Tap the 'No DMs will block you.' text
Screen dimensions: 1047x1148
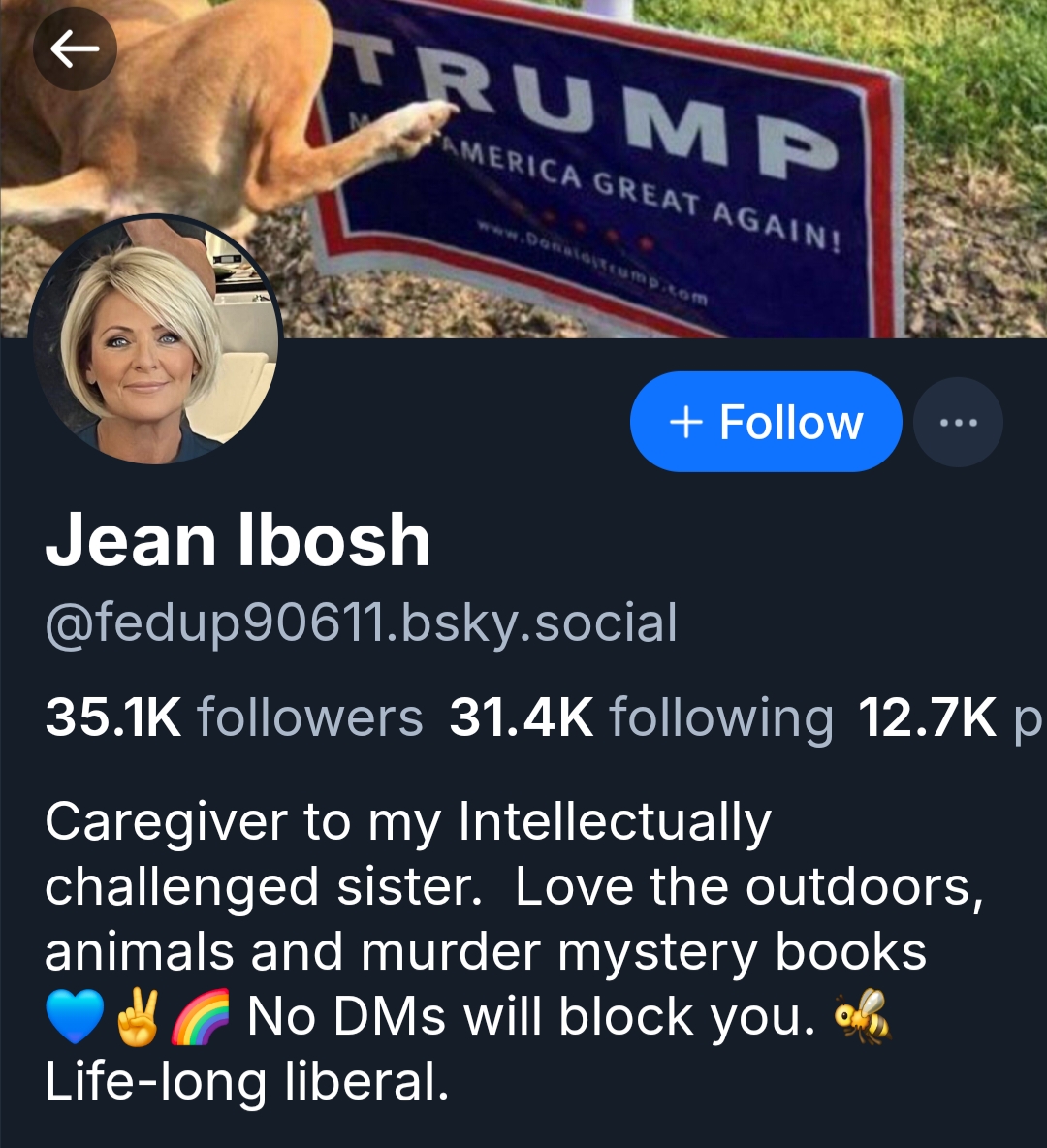[531, 1017]
